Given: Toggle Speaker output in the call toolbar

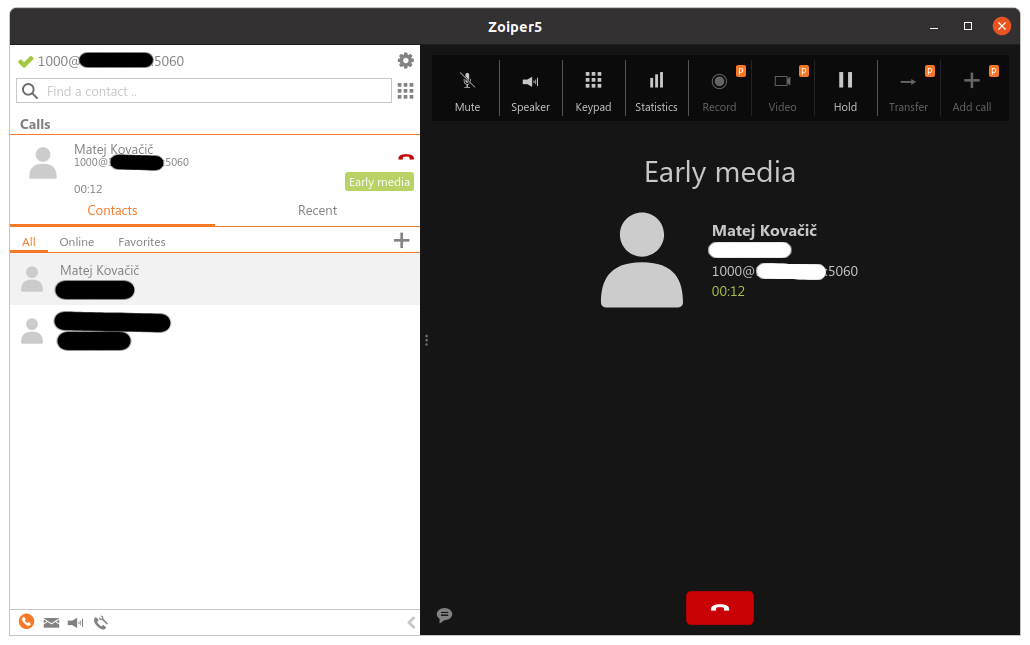Looking at the screenshot, I should pos(530,87).
